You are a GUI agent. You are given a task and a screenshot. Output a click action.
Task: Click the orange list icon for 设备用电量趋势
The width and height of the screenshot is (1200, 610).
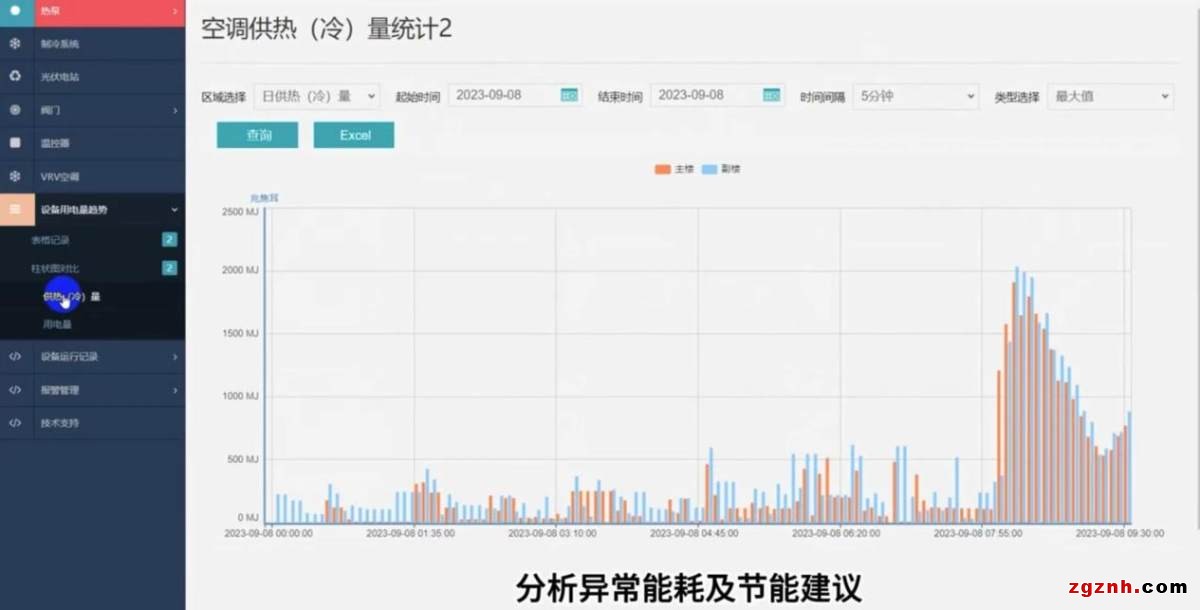(15, 209)
